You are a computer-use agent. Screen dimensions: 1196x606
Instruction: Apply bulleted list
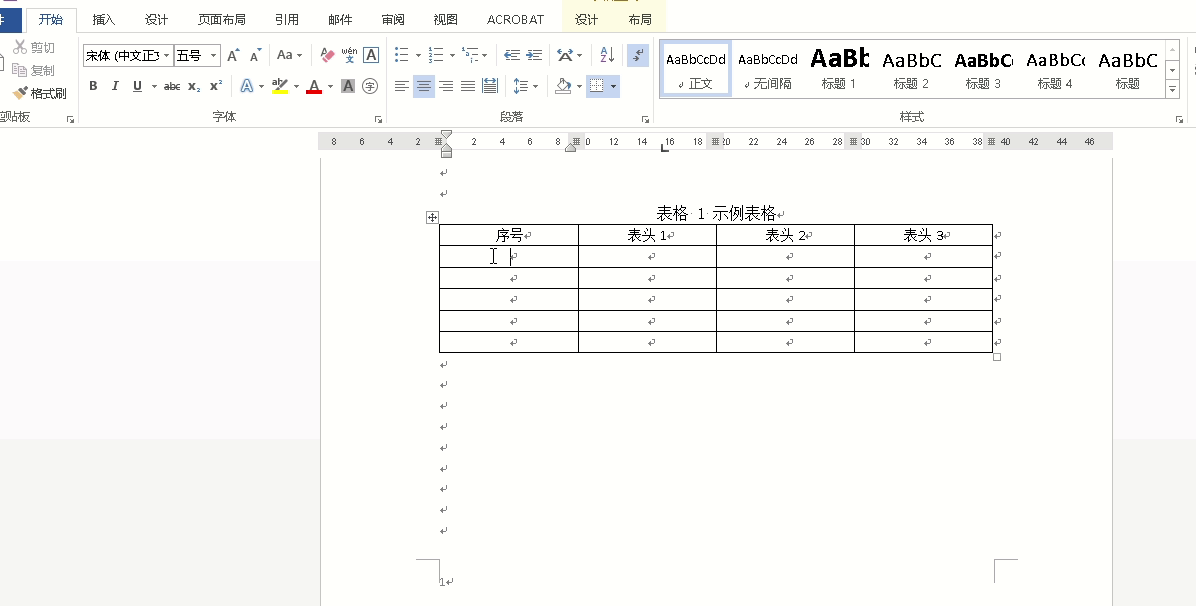(x=402, y=55)
